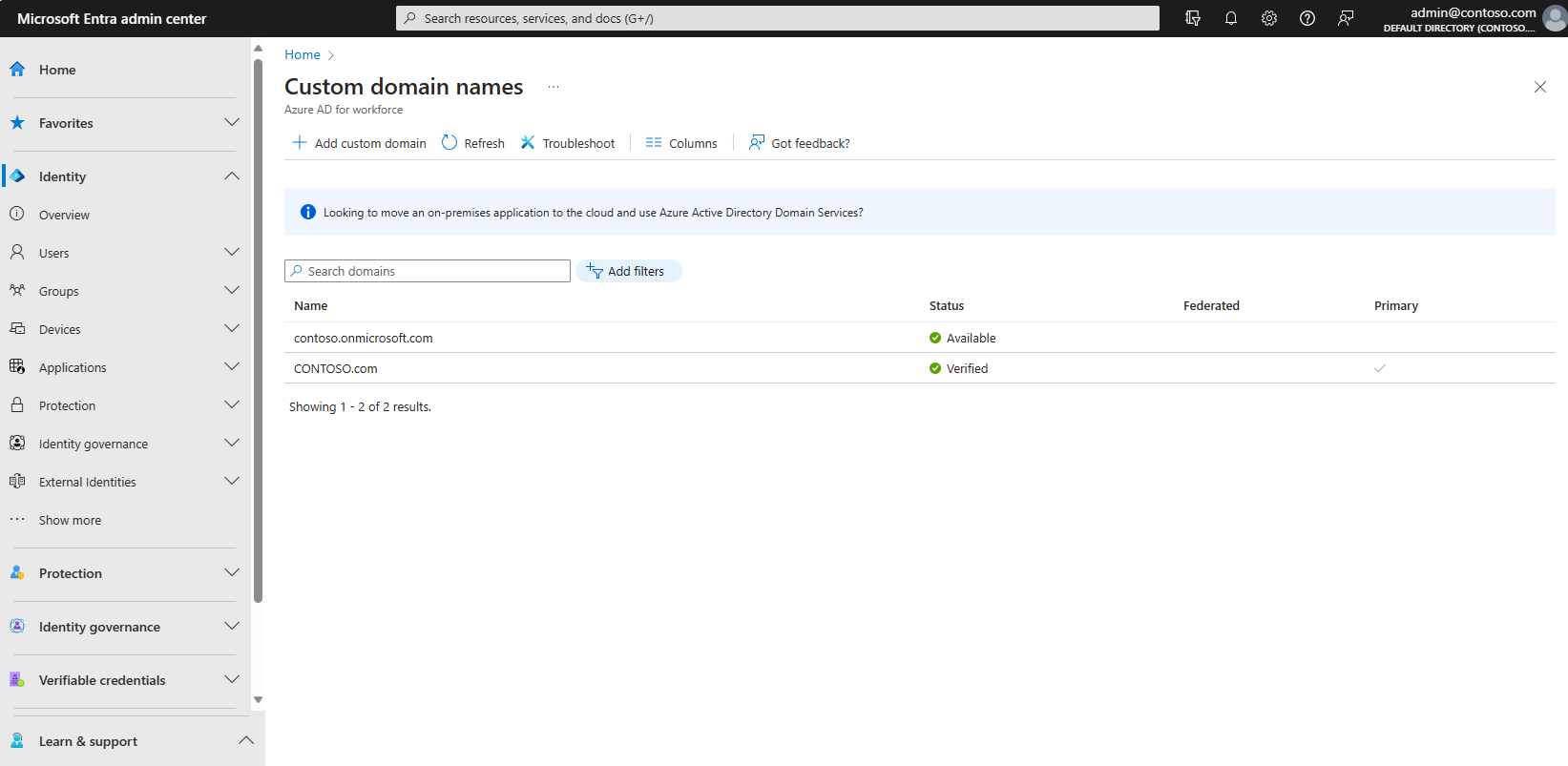
Task: Click the Refresh circular arrow icon
Action: pyautogui.click(x=449, y=142)
